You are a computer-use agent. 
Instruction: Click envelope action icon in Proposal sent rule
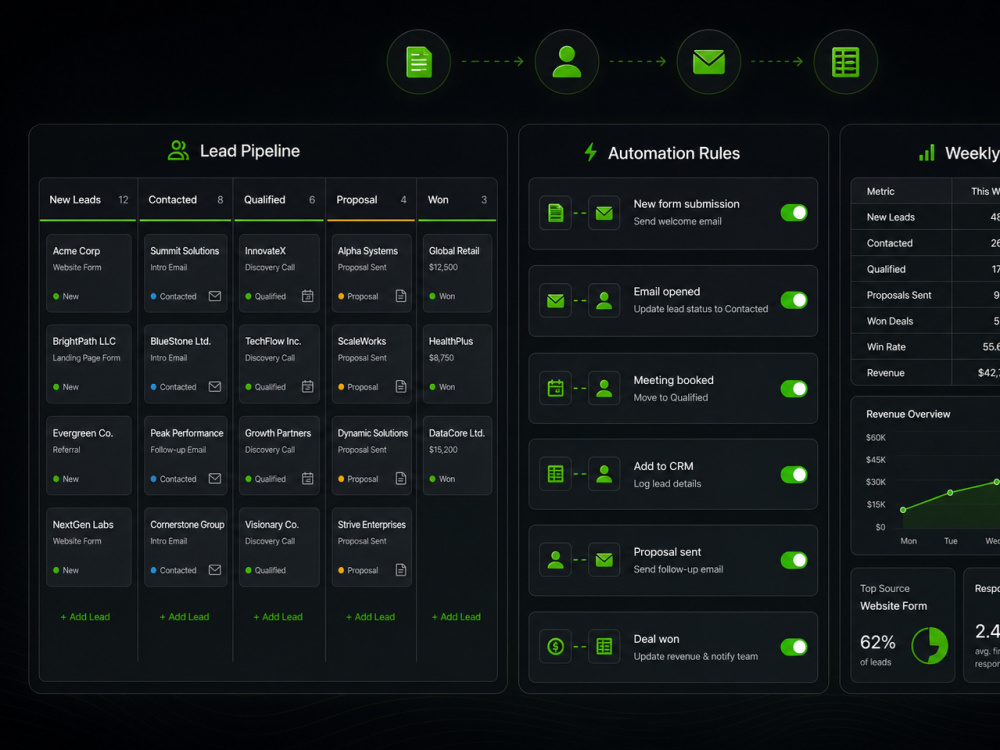[604, 560]
